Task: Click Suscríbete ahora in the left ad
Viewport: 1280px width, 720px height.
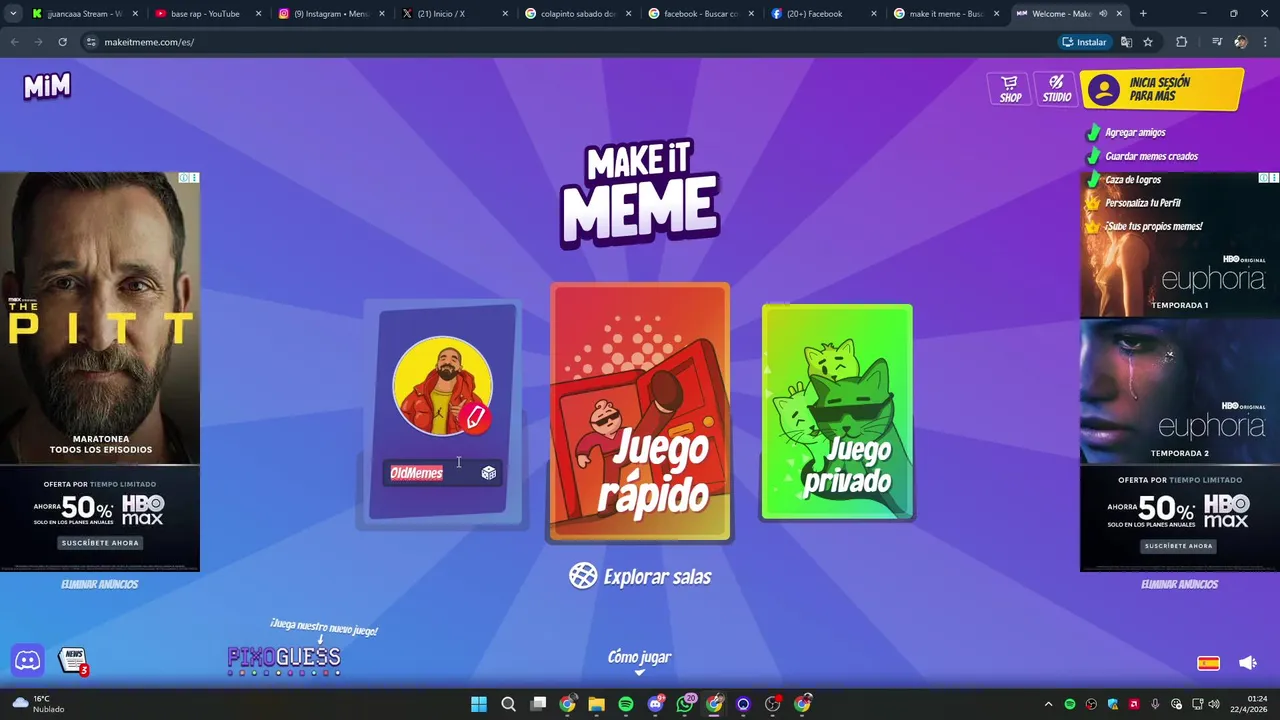Action: (x=100, y=543)
